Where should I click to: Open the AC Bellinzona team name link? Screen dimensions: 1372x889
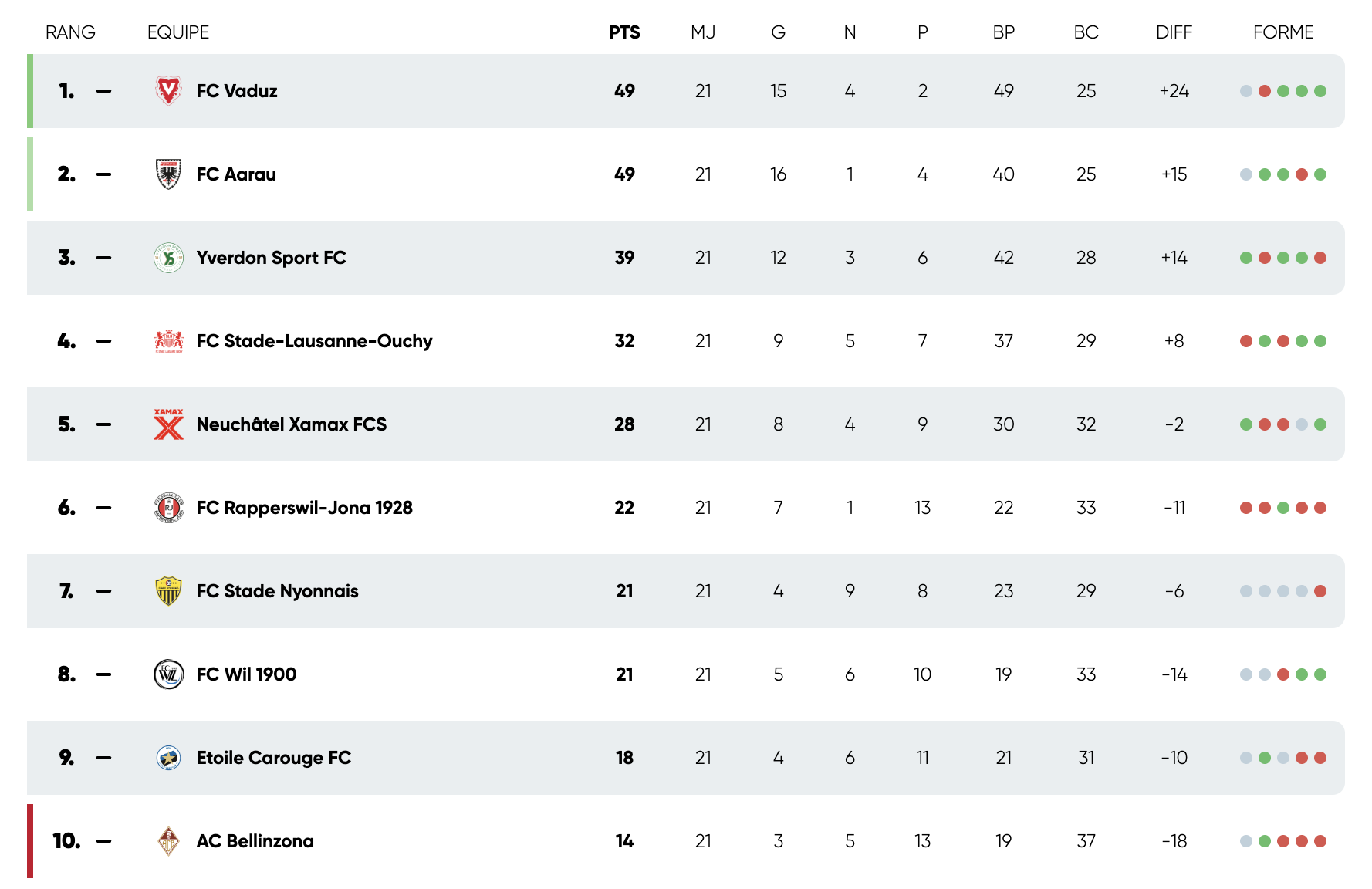255,841
